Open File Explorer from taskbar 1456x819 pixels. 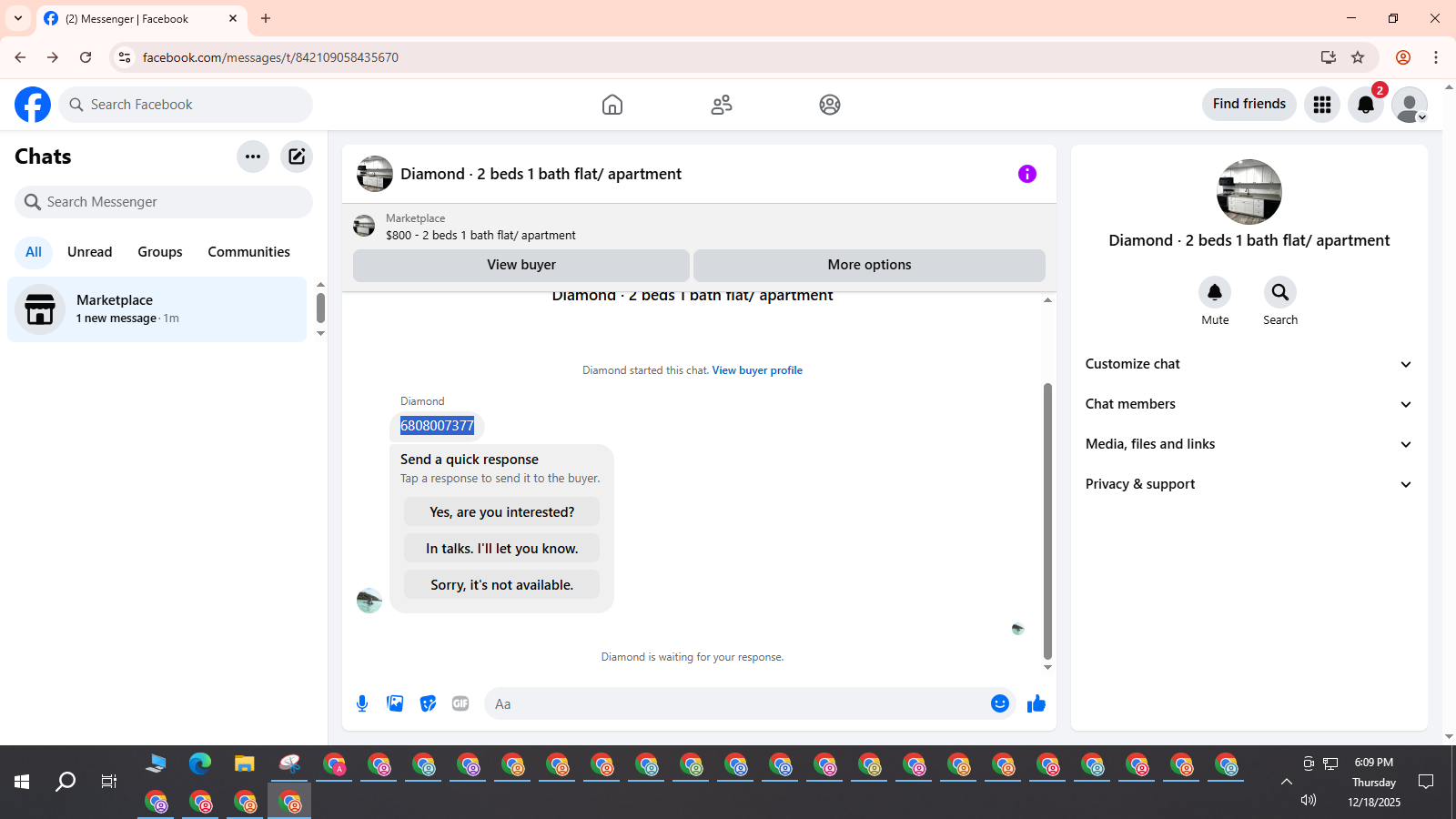click(x=244, y=764)
